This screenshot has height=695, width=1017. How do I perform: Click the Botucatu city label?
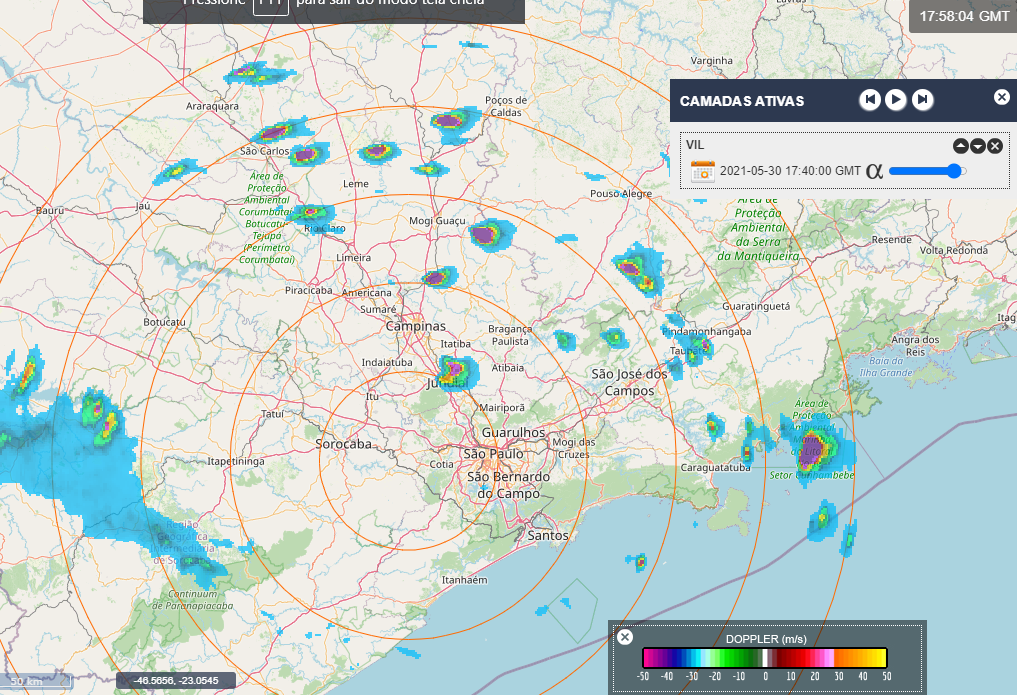click(x=164, y=322)
